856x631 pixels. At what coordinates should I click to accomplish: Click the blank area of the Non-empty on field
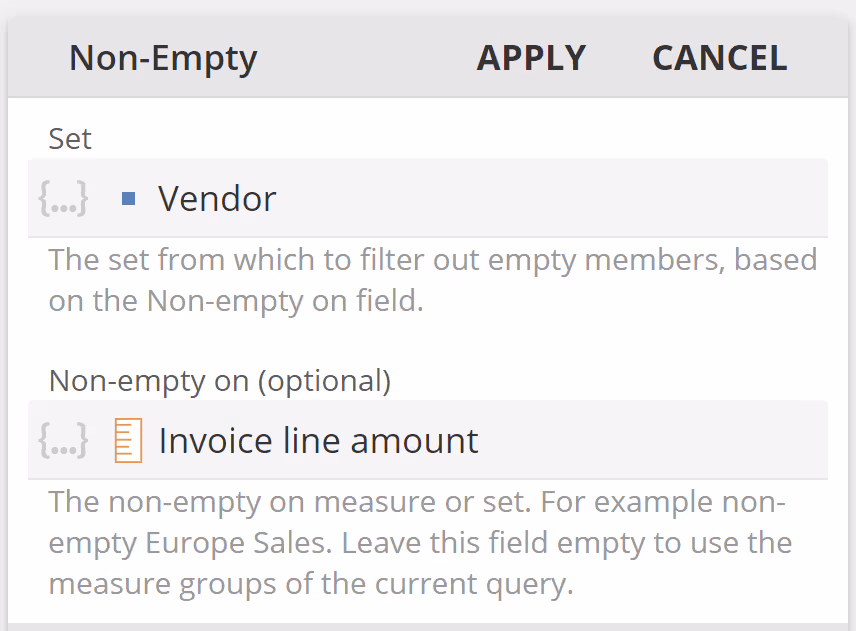(x=660, y=440)
